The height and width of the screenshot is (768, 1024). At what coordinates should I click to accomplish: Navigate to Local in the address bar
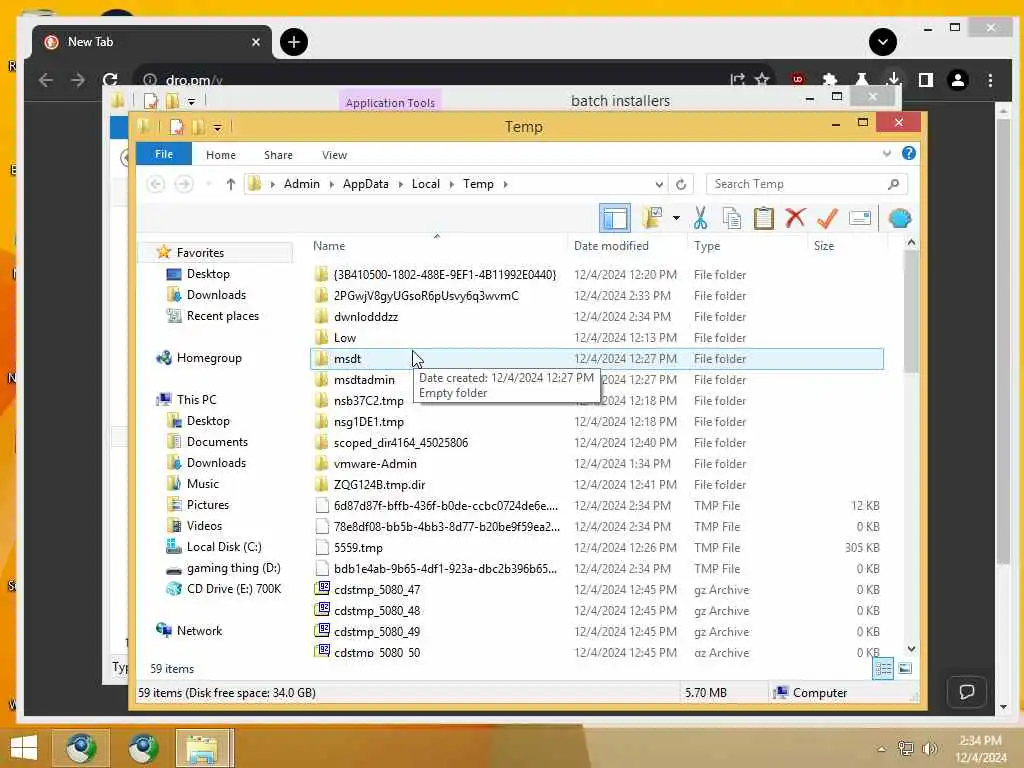click(426, 184)
